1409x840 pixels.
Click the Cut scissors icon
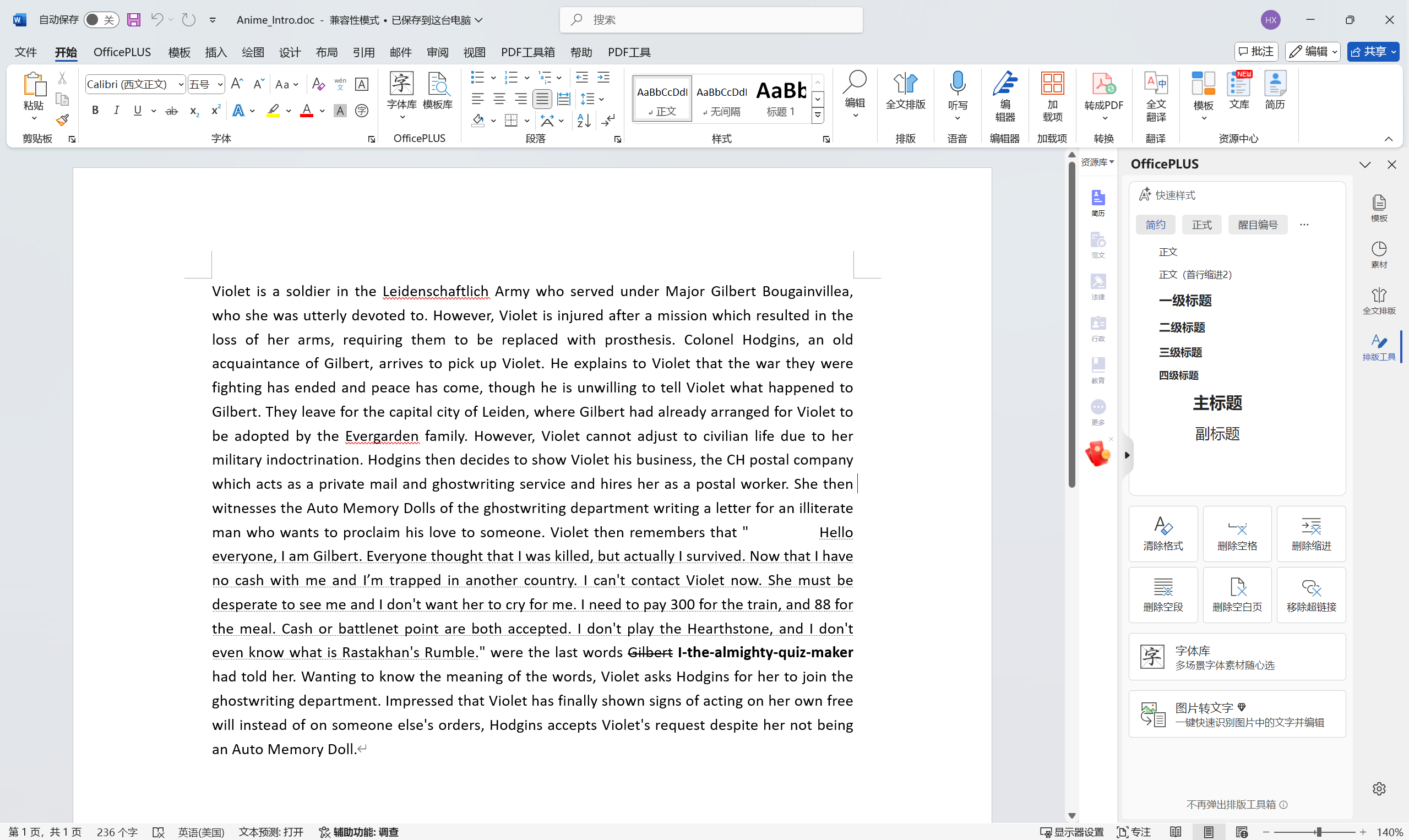pos(62,78)
